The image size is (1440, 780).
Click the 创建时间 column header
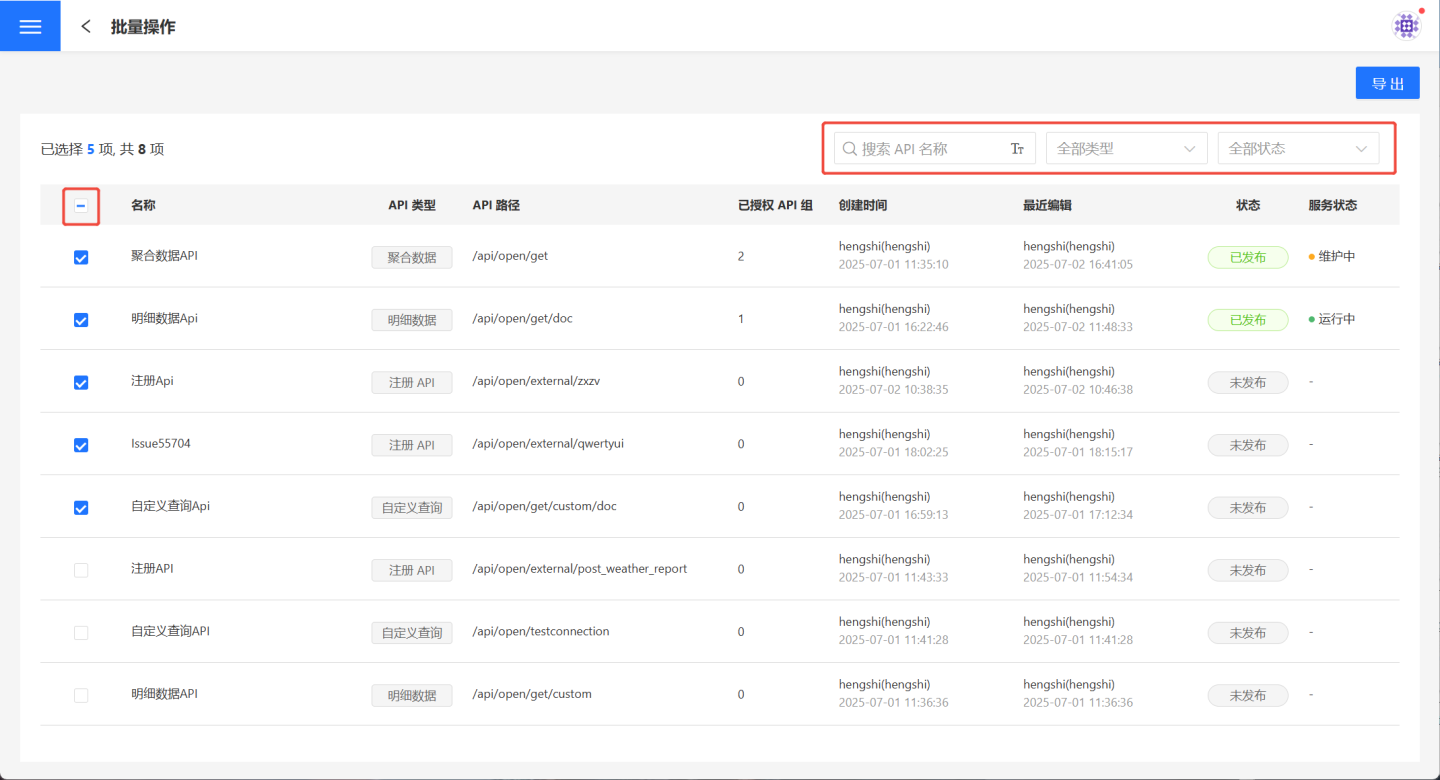tap(862, 206)
